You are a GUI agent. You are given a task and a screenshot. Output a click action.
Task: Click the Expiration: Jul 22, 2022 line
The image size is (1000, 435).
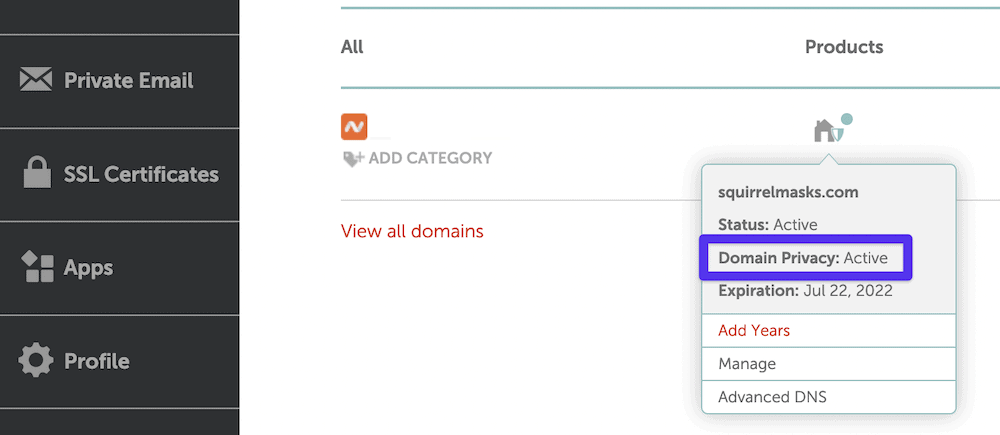point(805,291)
